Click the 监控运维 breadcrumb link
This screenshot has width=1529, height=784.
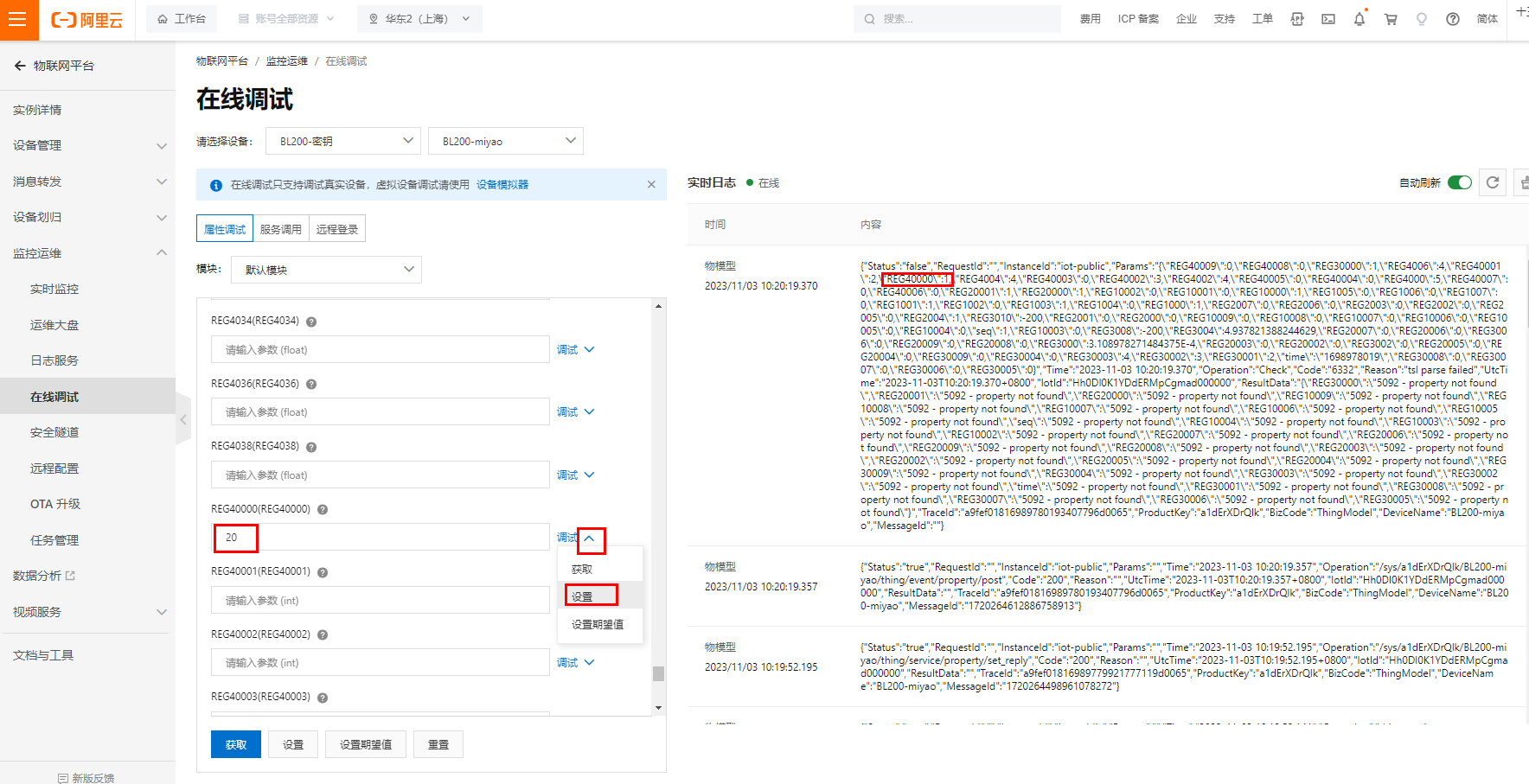click(287, 61)
